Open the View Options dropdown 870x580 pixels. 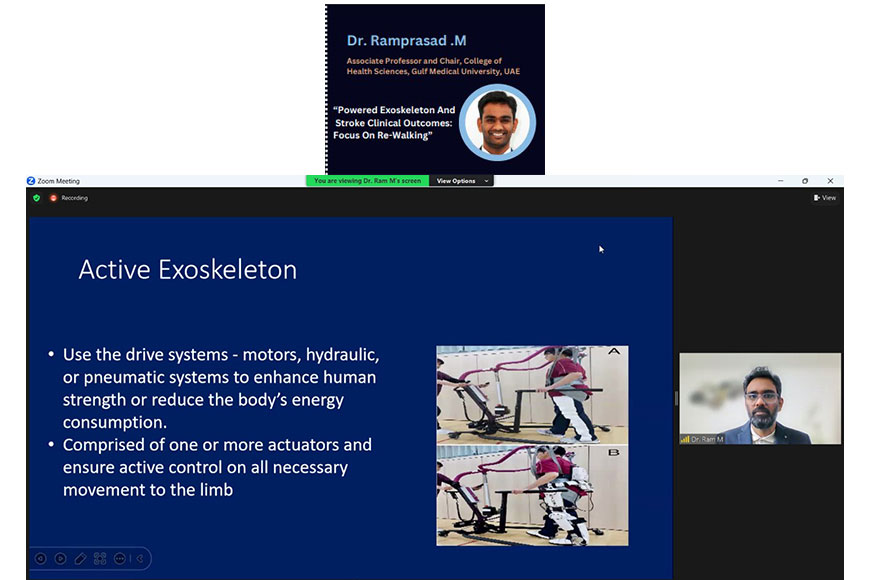click(x=462, y=181)
